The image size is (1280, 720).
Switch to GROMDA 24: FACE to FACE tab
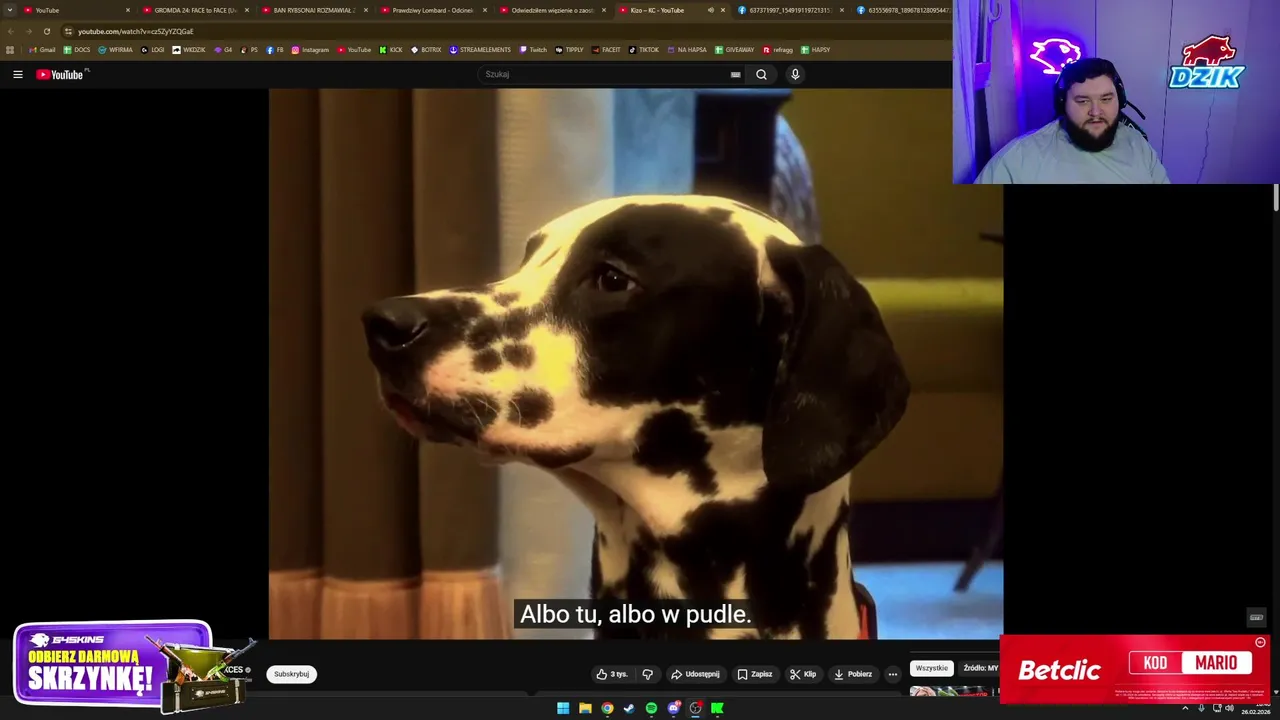(x=194, y=10)
